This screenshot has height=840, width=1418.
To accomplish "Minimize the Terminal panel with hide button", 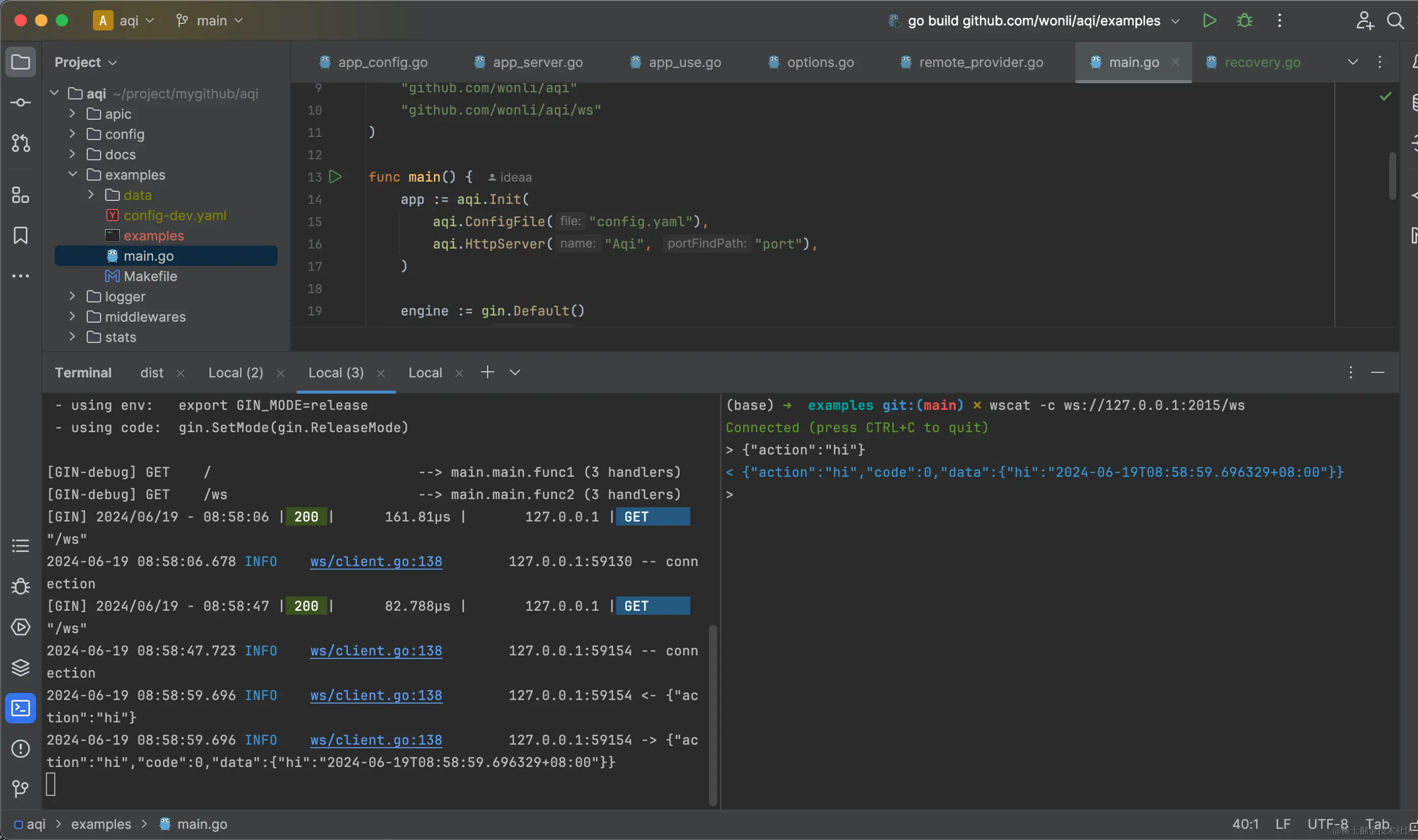I will 1377,372.
